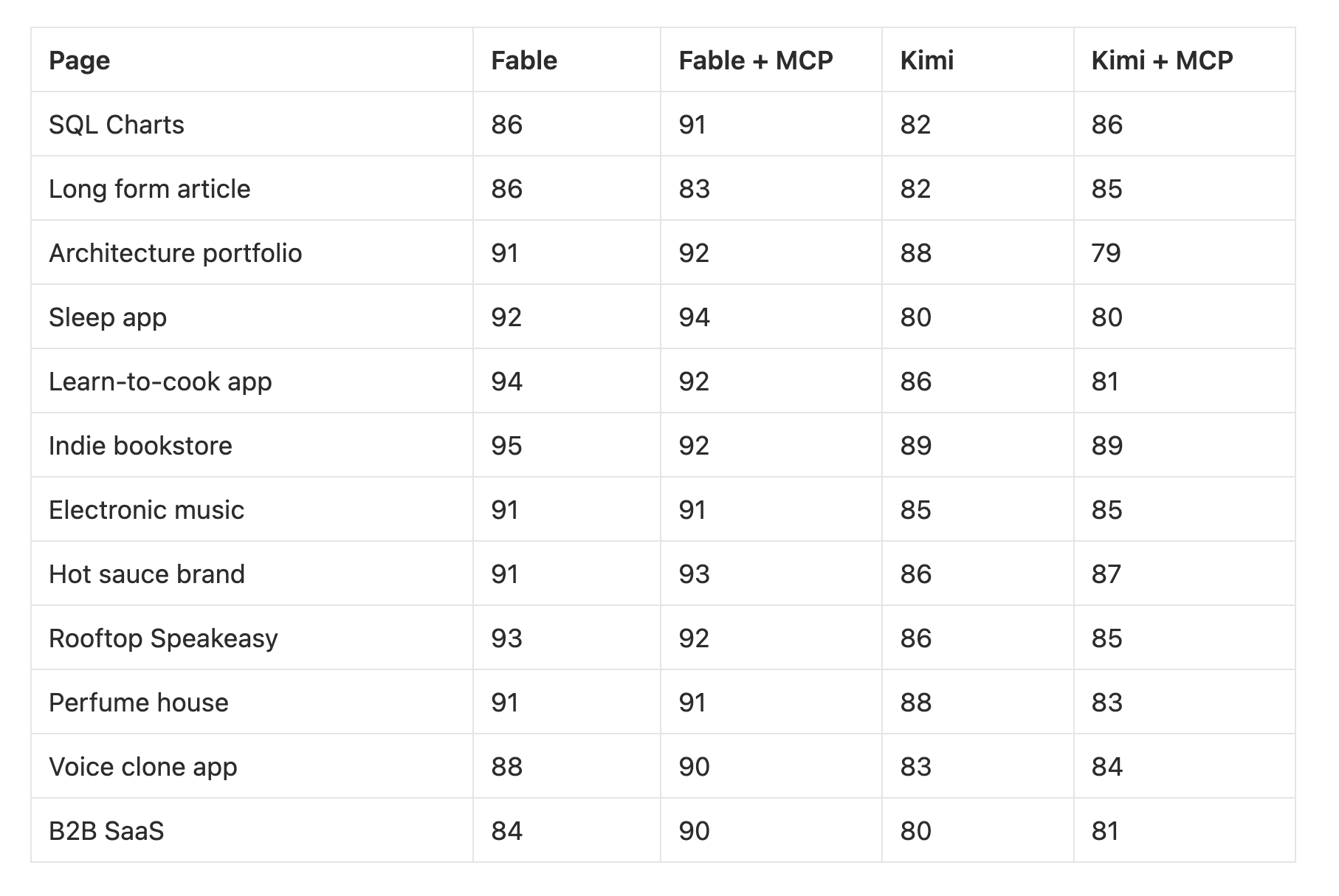Select the Electronic music row label

[146, 510]
